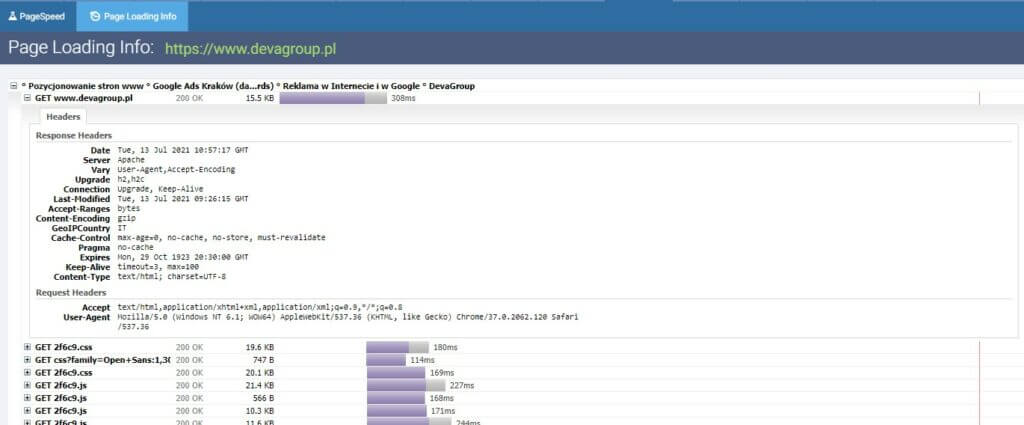Expand the 566 B 2f6c9.js request

(x=27, y=398)
